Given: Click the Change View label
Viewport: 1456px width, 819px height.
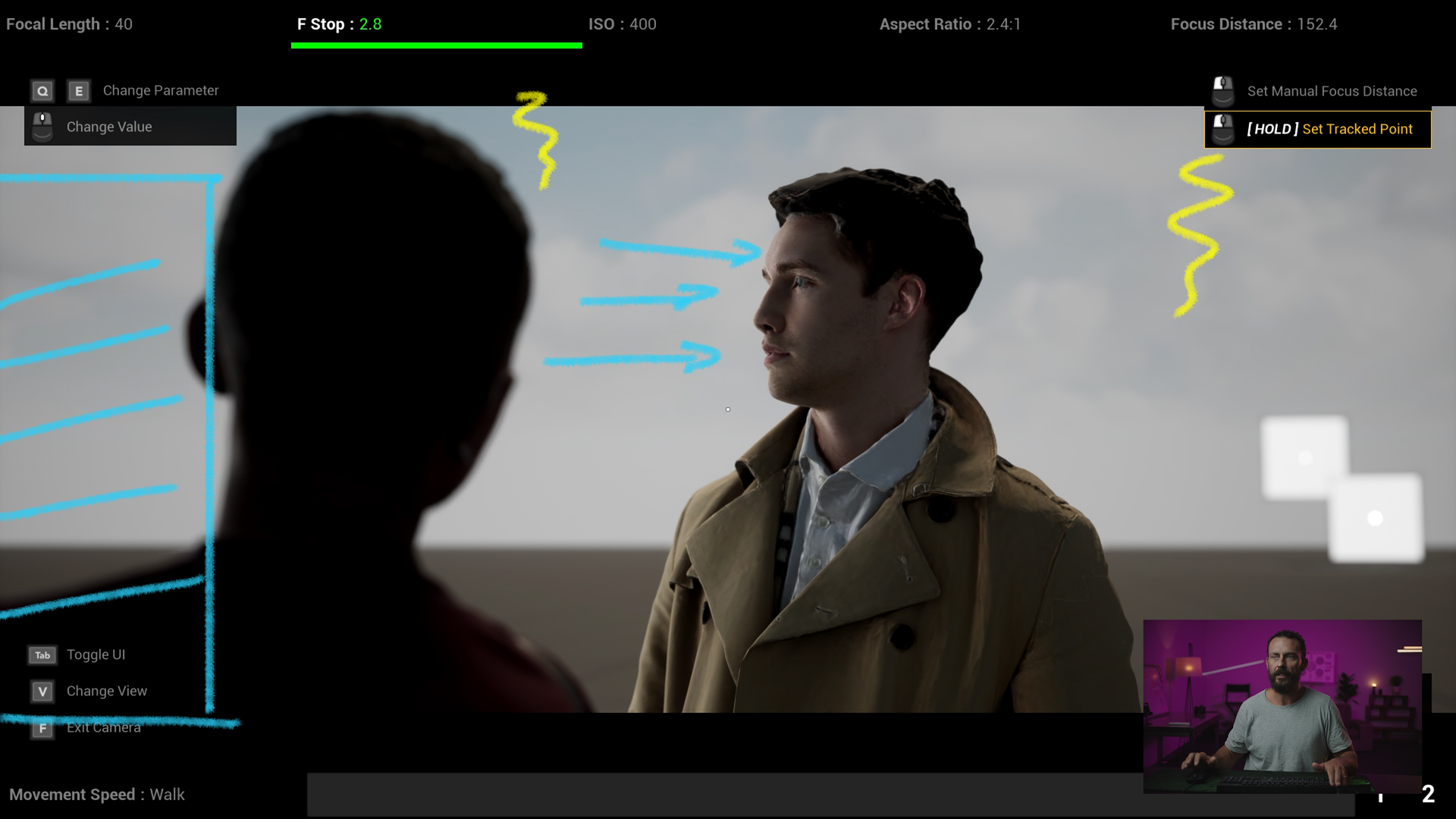Looking at the screenshot, I should tap(106, 691).
